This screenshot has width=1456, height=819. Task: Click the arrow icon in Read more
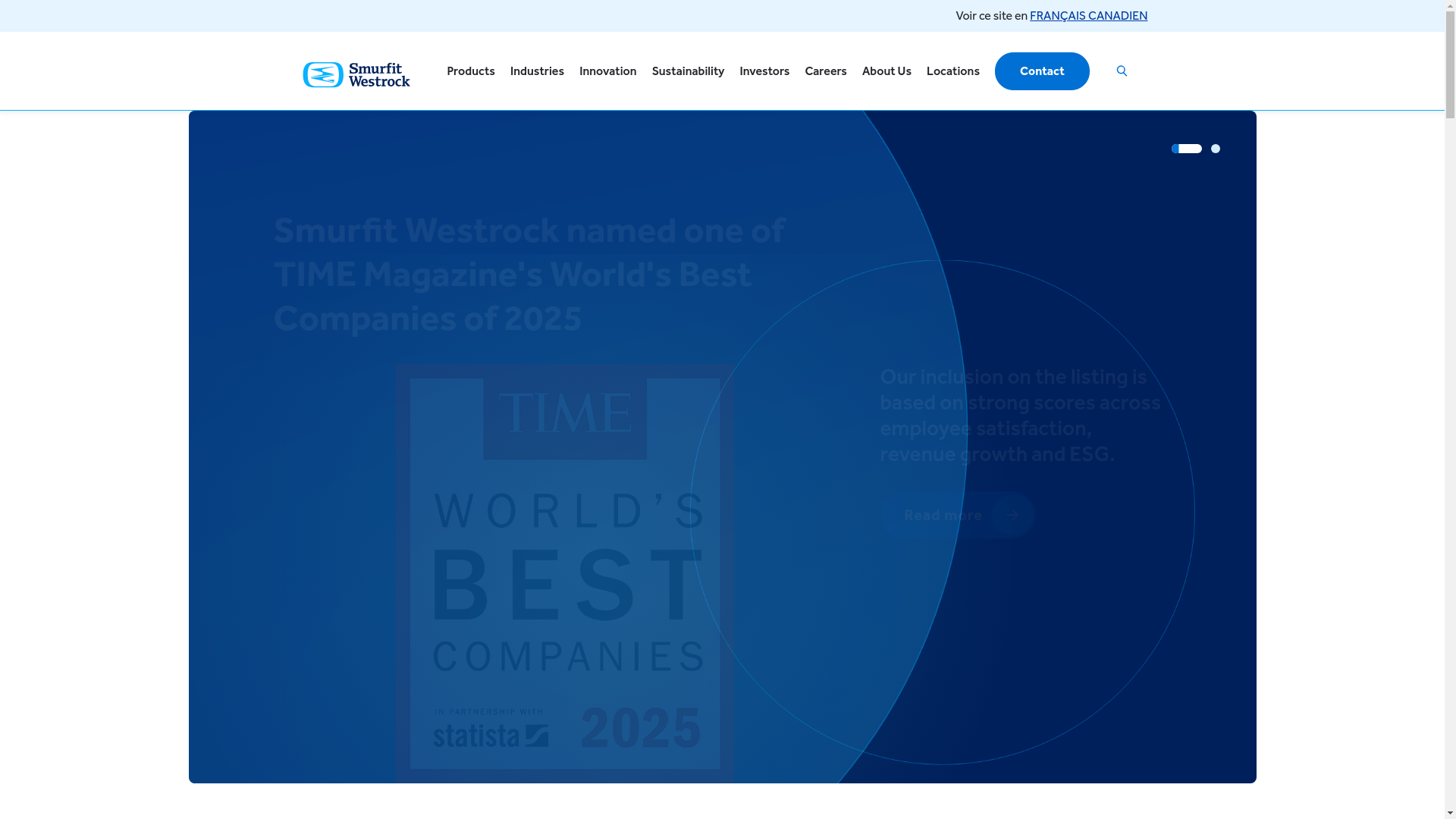1012,515
